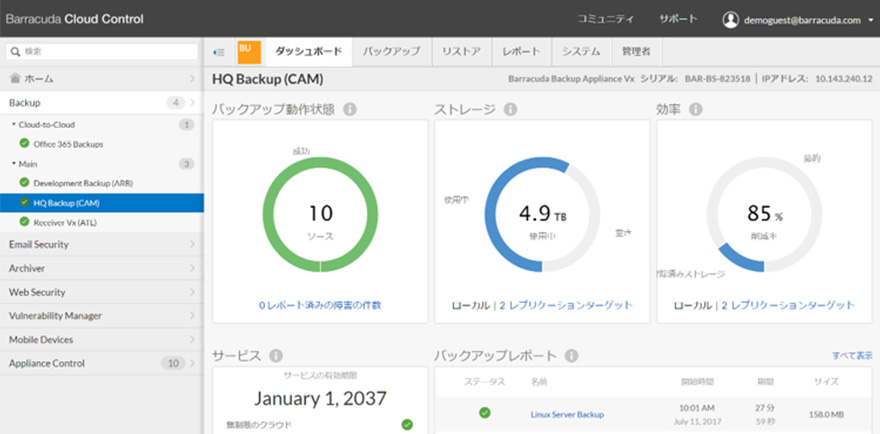Open Linux Server Backup report link

[567, 414]
